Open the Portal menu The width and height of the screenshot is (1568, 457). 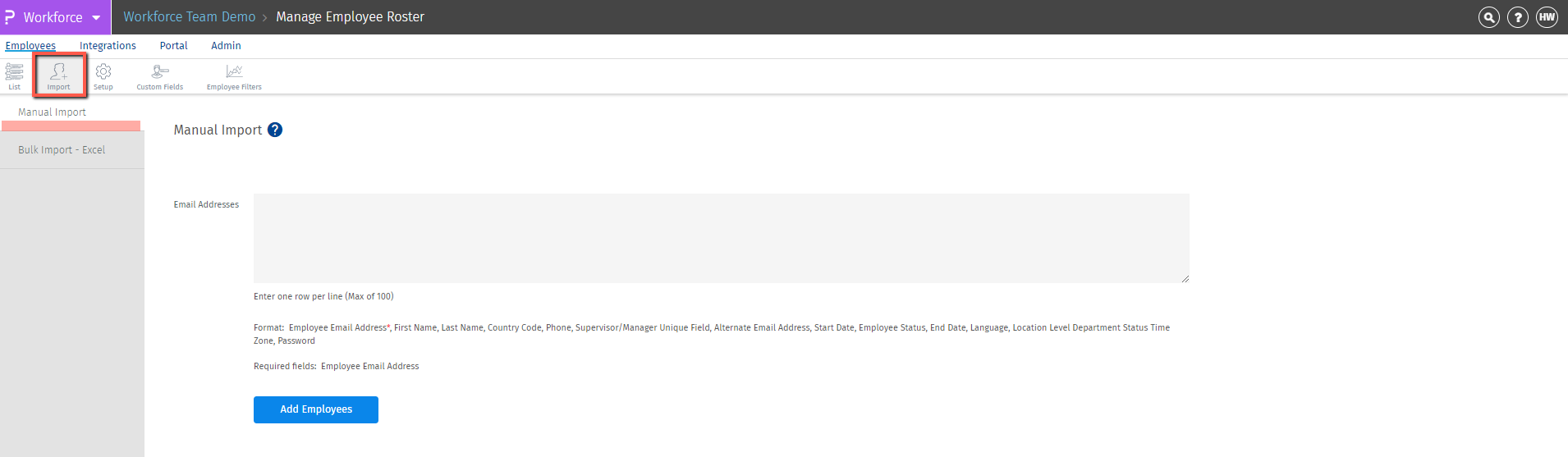click(173, 46)
